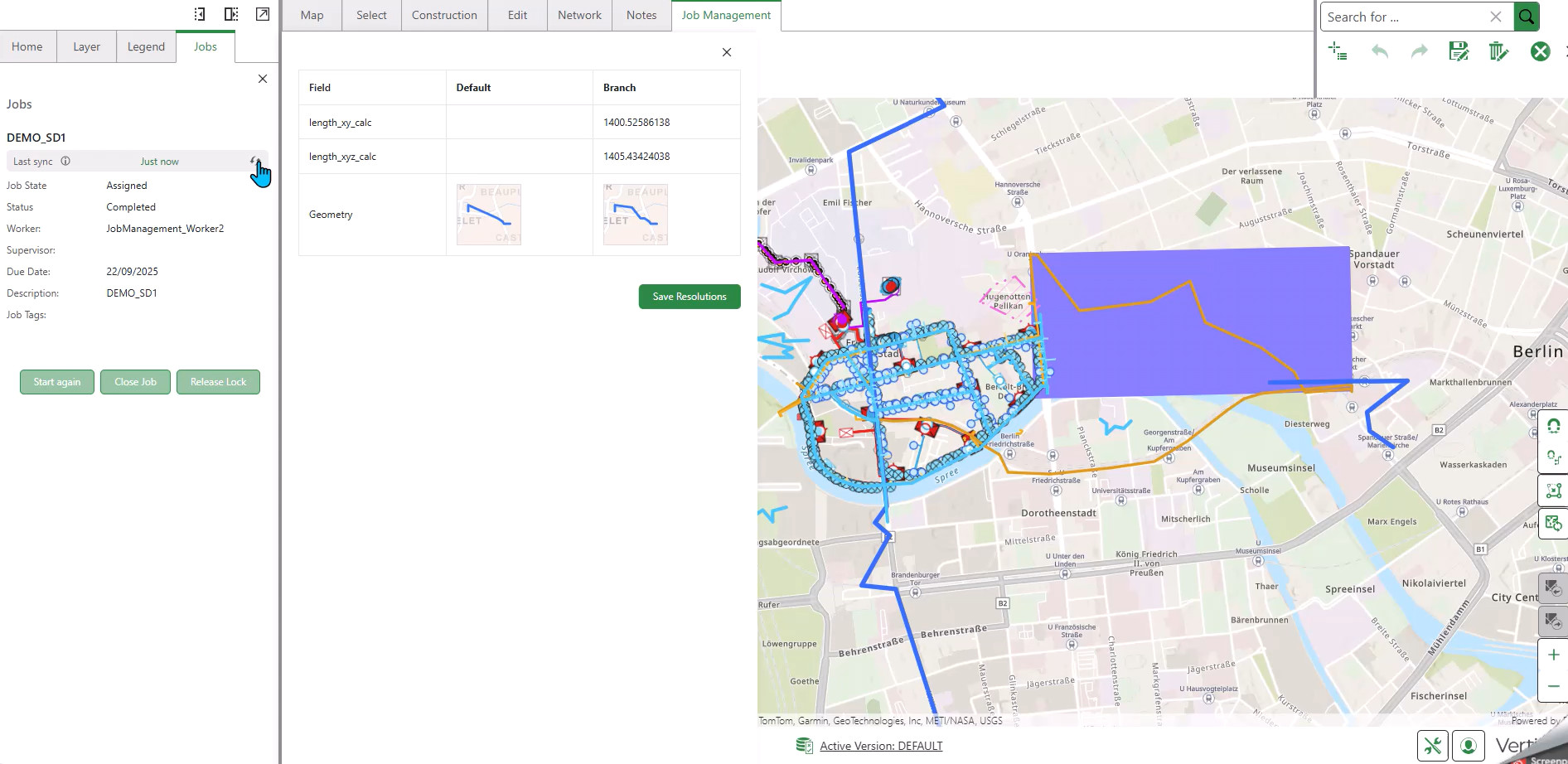Click the zoom in plus button
Image resolution: width=1568 pixels, height=764 pixels.
[1553, 655]
